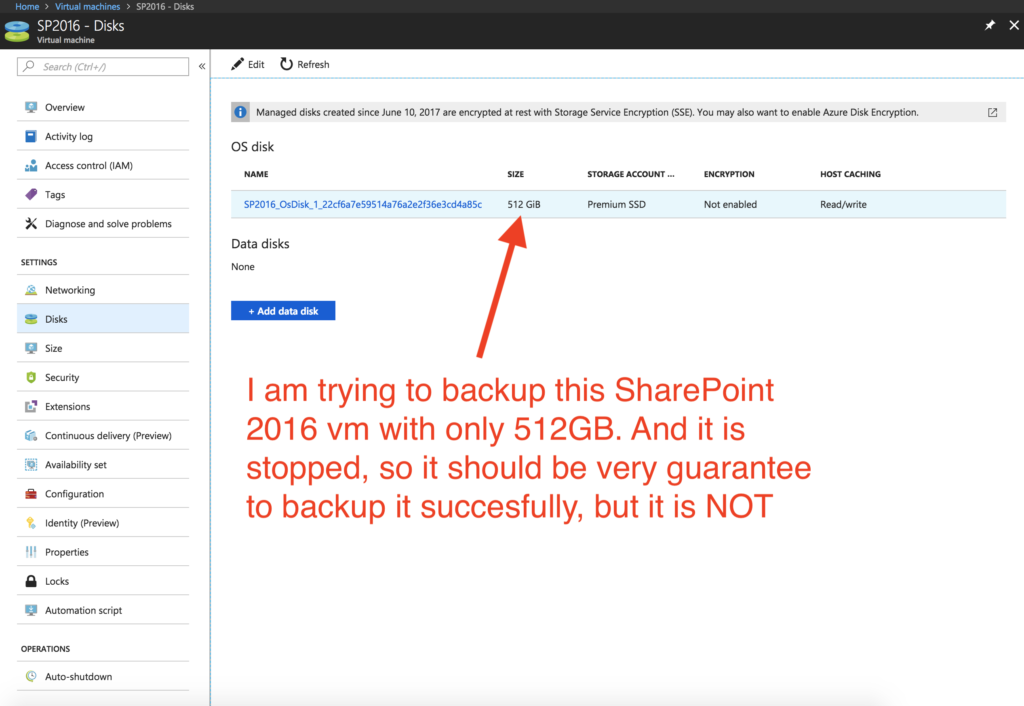Click the Activity log icon

pos(31,136)
